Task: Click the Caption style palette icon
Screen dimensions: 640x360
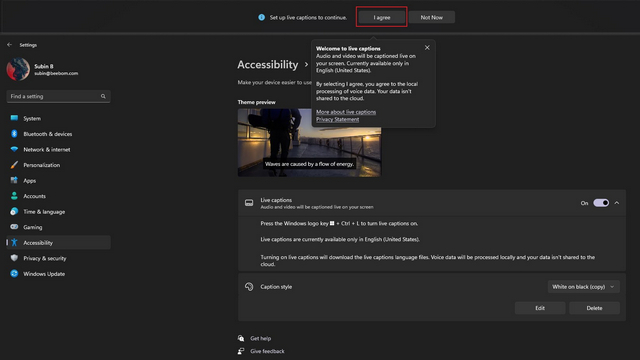Action: (x=249, y=287)
